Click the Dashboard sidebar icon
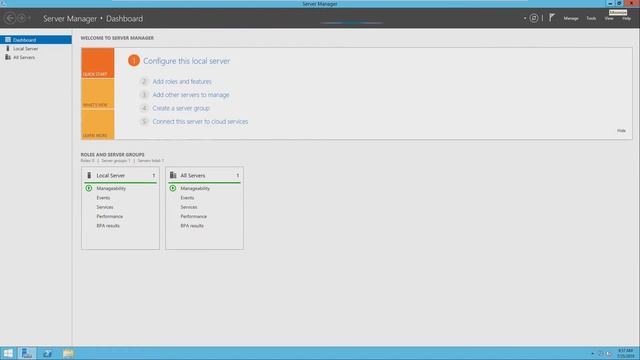This screenshot has width=640, height=360. [8, 40]
